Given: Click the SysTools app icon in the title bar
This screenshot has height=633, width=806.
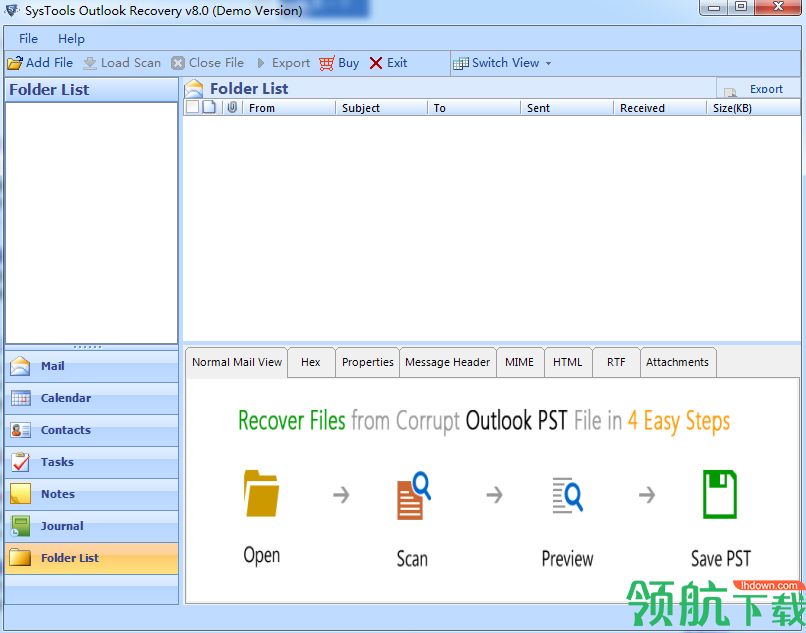Looking at the screenshot, I should coord(11,10).
